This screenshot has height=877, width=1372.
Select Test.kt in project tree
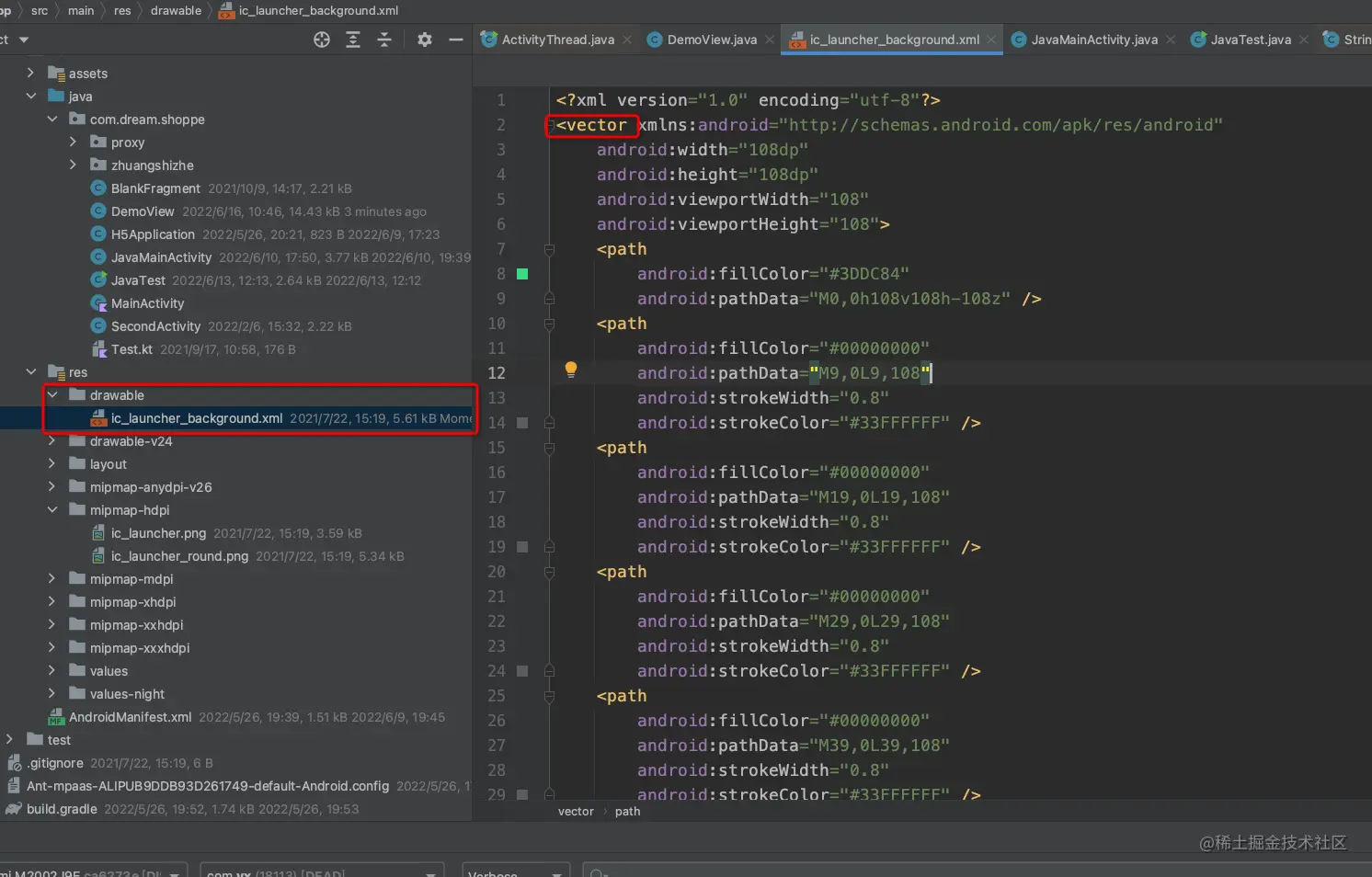pyautogui.click(x=131, y=349)
